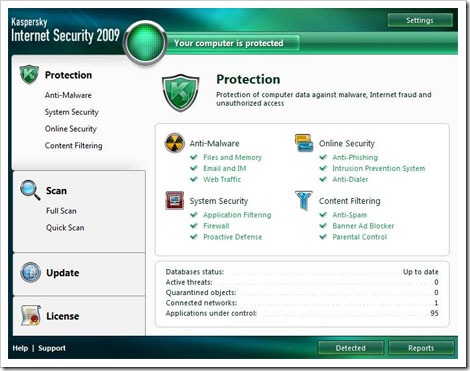Toggle the Firewall checkmark
Image resolution: width=470 pixels, height=371 pixels.
(x=194, y=226)
